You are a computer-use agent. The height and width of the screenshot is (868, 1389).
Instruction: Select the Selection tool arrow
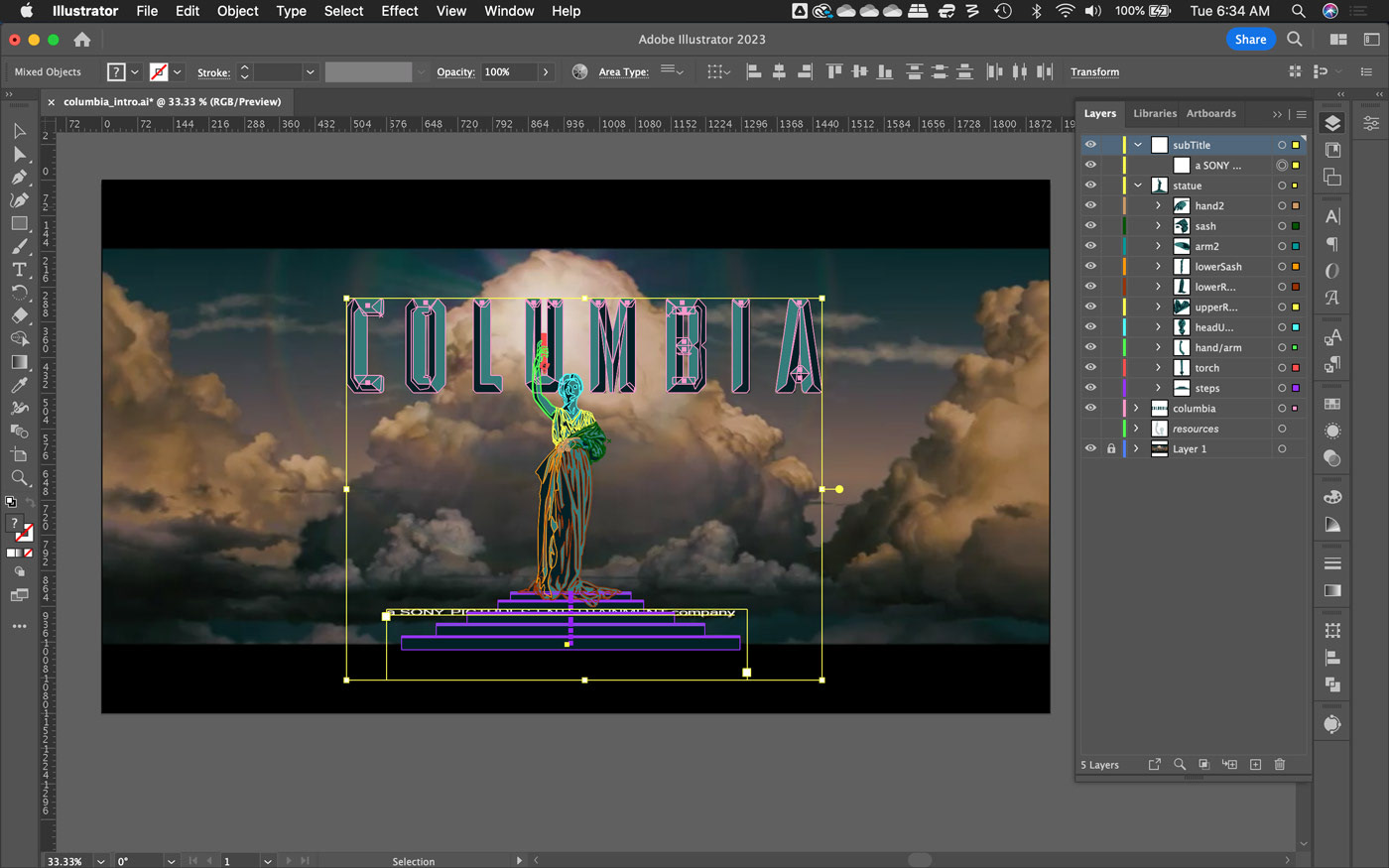tap(19, 131)
